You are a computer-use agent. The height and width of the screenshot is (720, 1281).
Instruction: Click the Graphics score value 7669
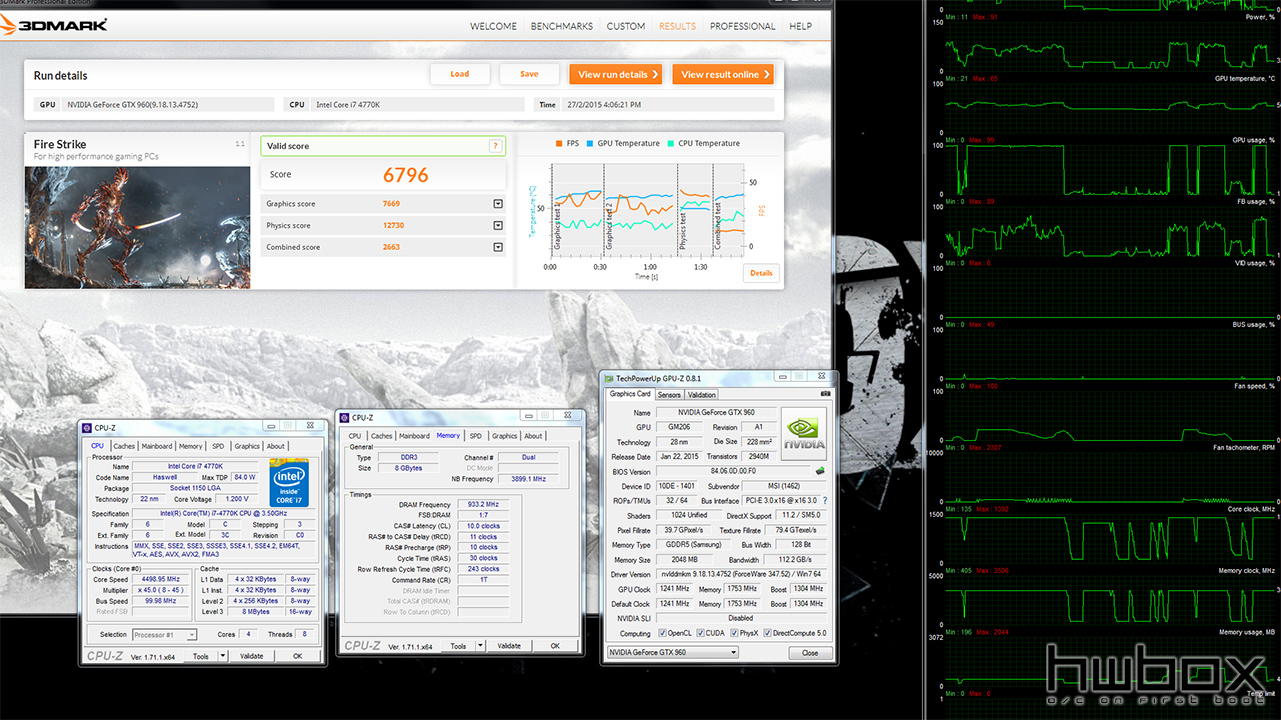[x=391, y=204]
